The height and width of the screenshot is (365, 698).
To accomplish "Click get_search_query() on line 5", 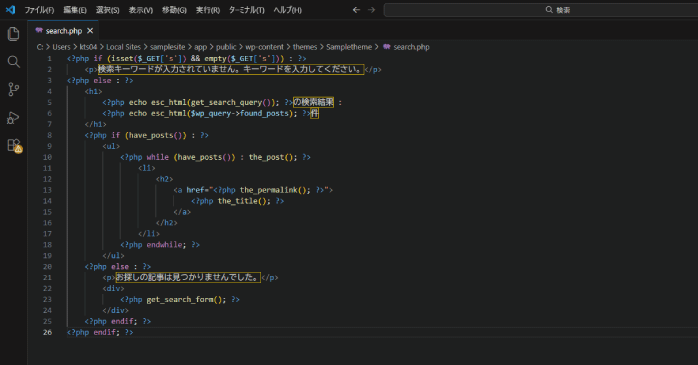I will pos(230,102).
